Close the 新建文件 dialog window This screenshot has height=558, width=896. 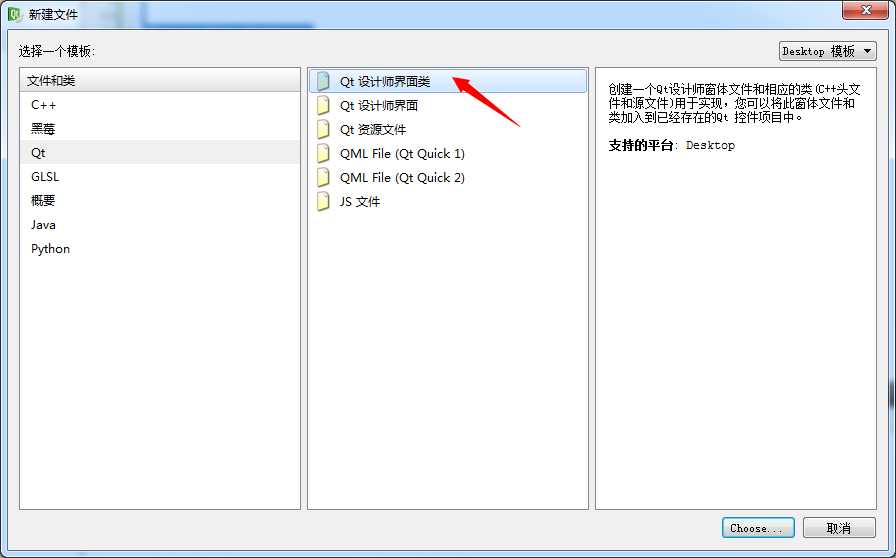coord(866,10)
